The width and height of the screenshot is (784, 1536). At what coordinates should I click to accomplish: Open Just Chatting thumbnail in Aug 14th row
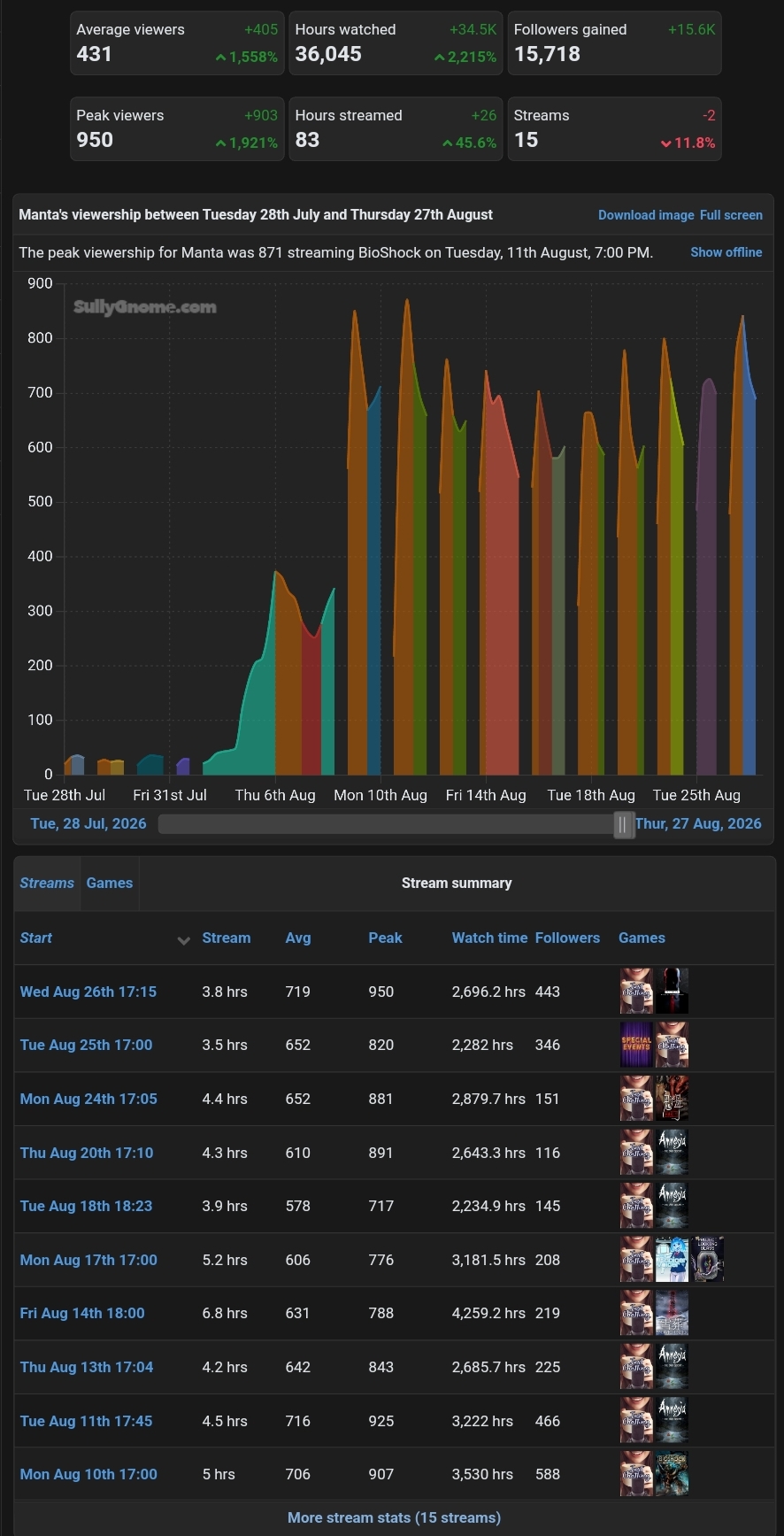coord(636,1313)
